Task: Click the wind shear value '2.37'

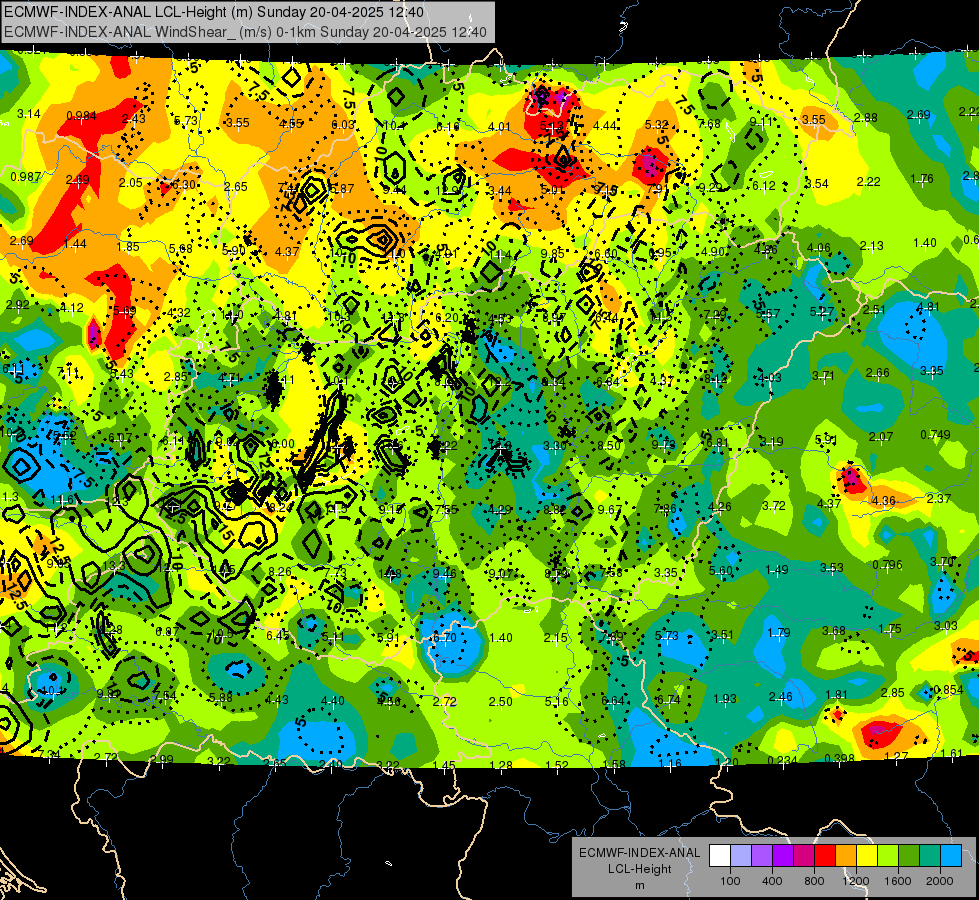Action: tap(939, 498)
